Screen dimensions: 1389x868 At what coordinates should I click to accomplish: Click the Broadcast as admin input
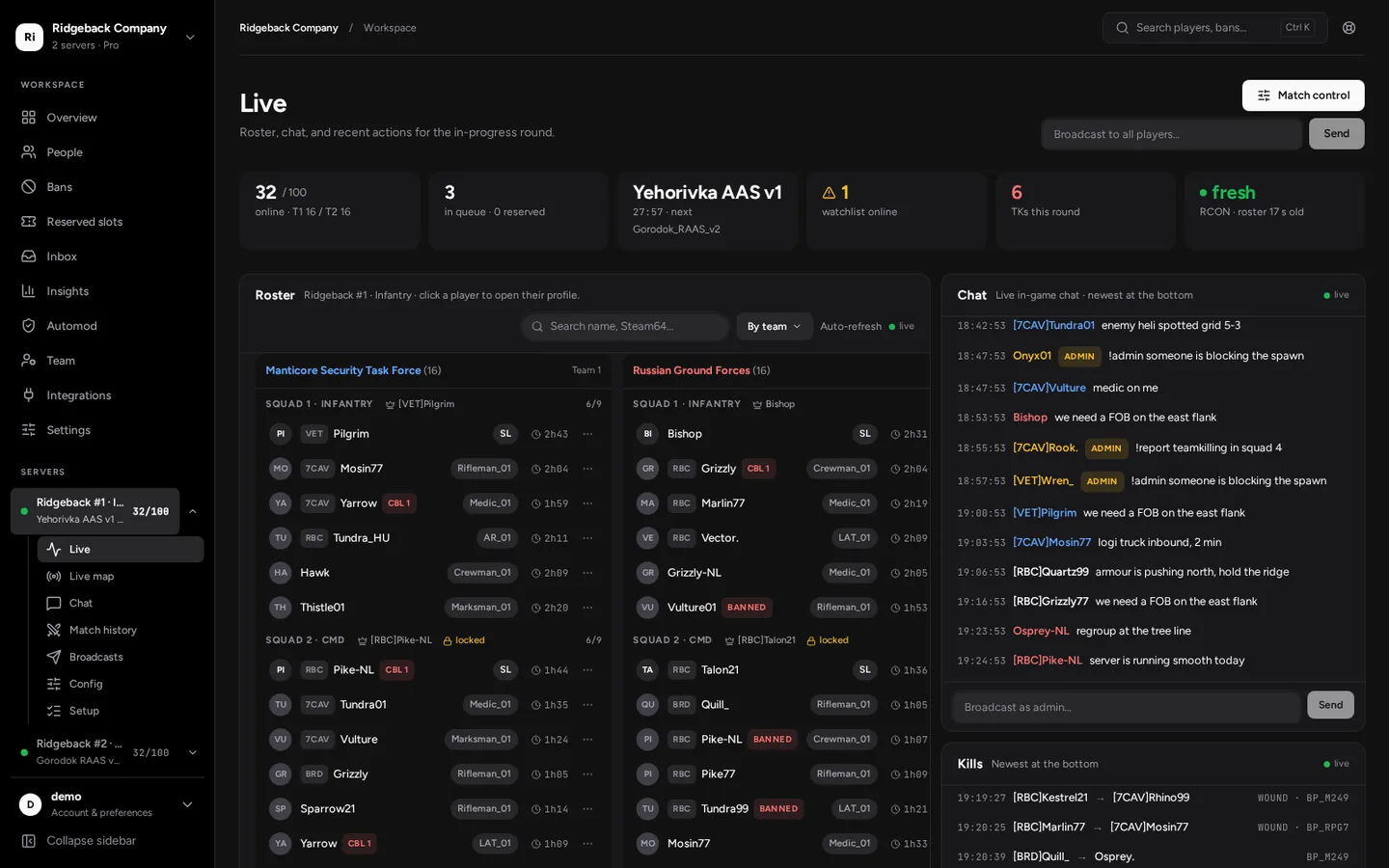point(1126,707)
